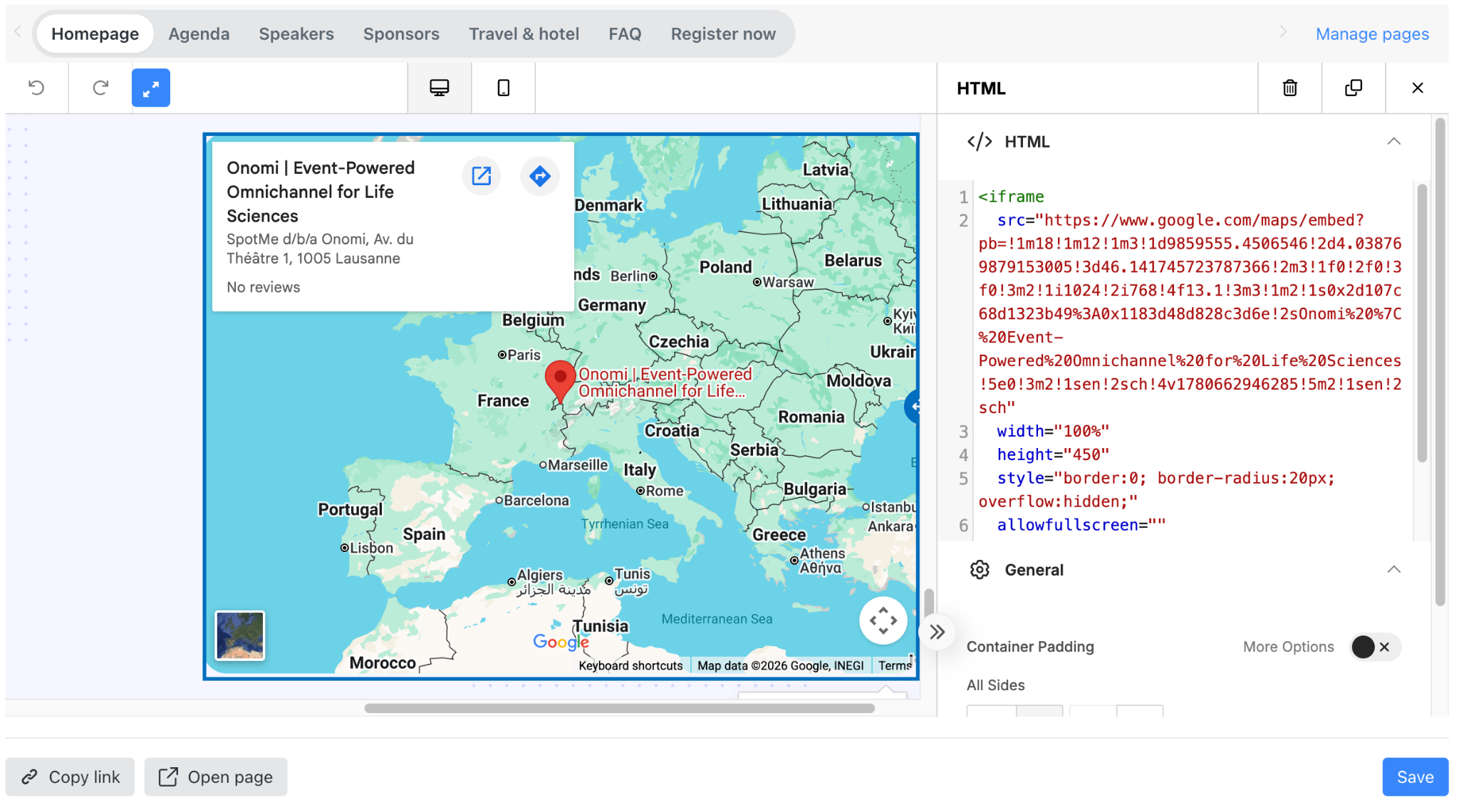
Task: Open Keyboard shortcuts on the map
Action: click(630, 665)
